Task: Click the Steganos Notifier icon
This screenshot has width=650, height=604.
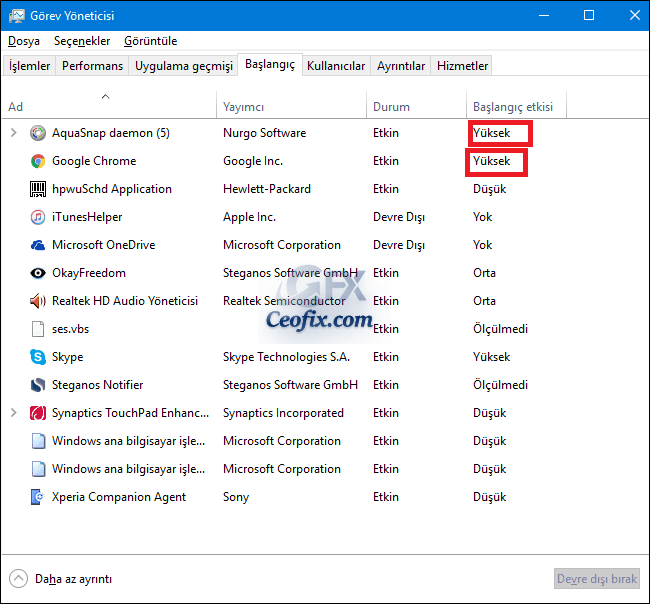Action: (38, 385)
